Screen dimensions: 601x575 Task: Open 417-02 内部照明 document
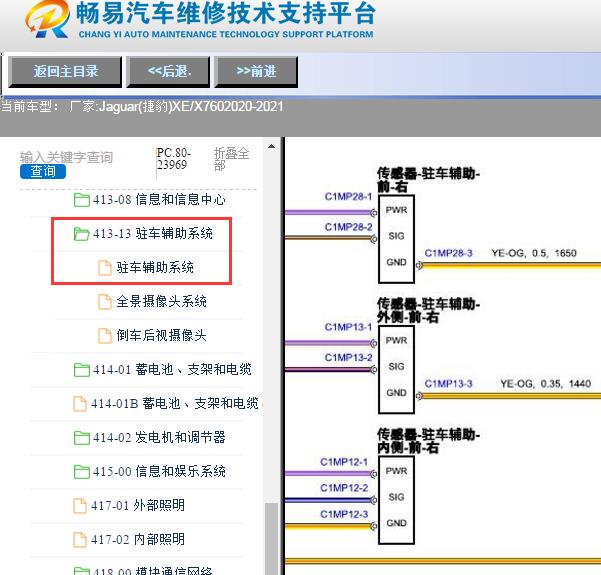pyautogui.click(x=138, y=540)
